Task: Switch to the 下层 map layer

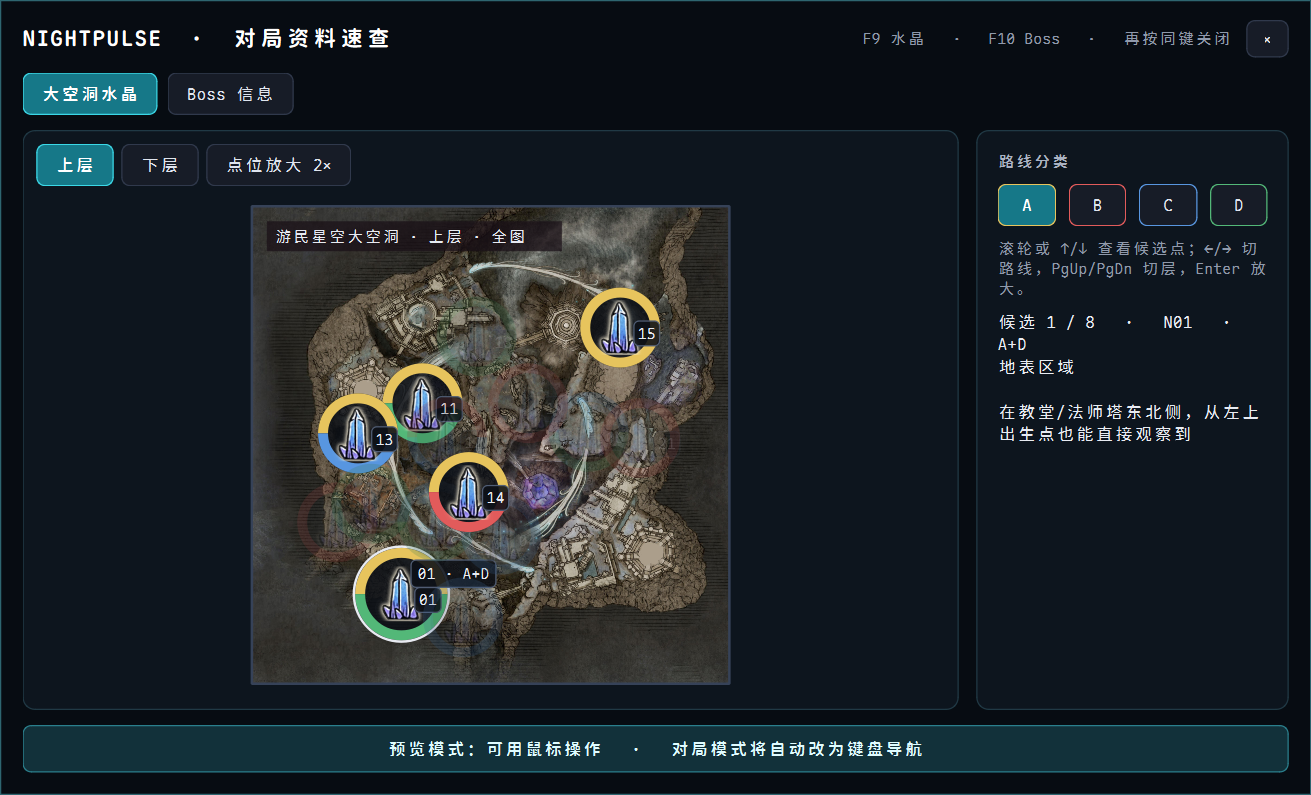Action: (x=160, y=165)
